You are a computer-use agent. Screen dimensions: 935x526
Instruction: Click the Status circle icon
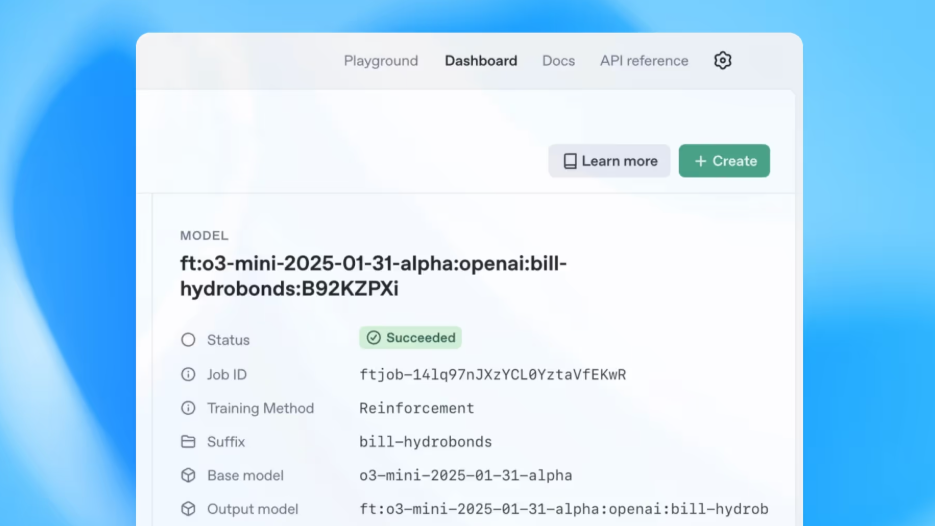[x=188, y=339]
